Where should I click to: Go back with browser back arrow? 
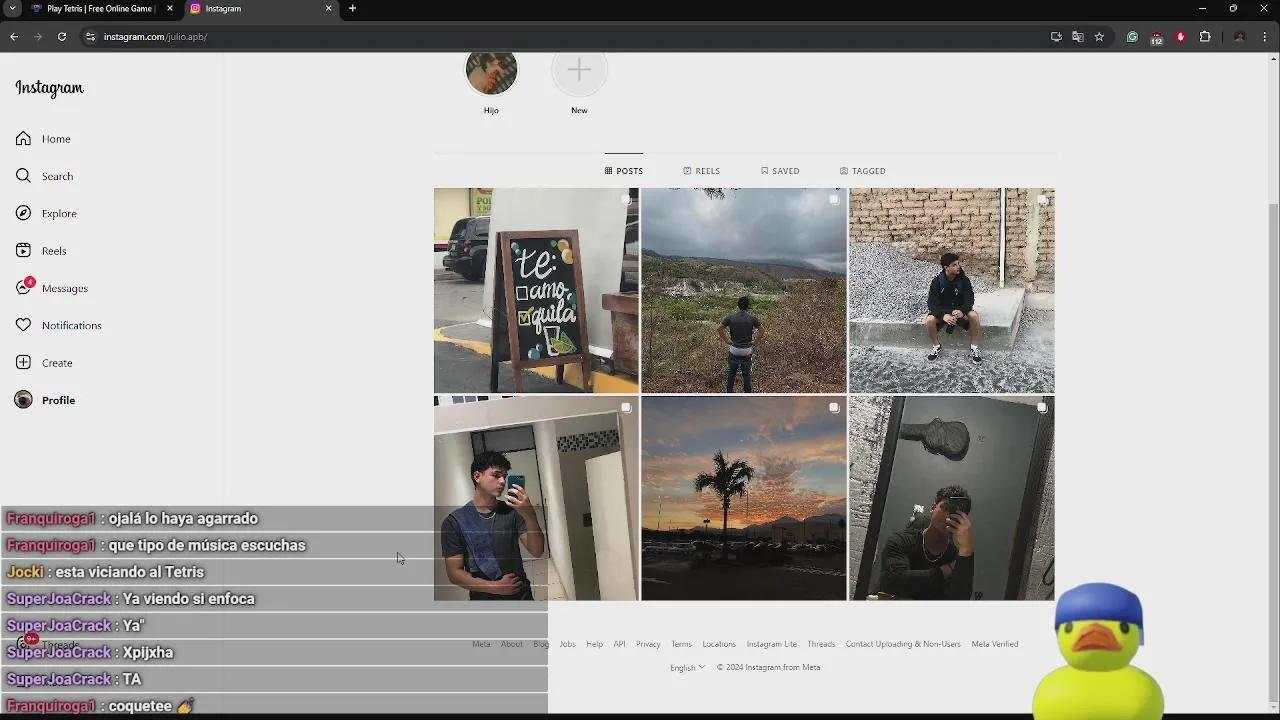pos(14,37)
